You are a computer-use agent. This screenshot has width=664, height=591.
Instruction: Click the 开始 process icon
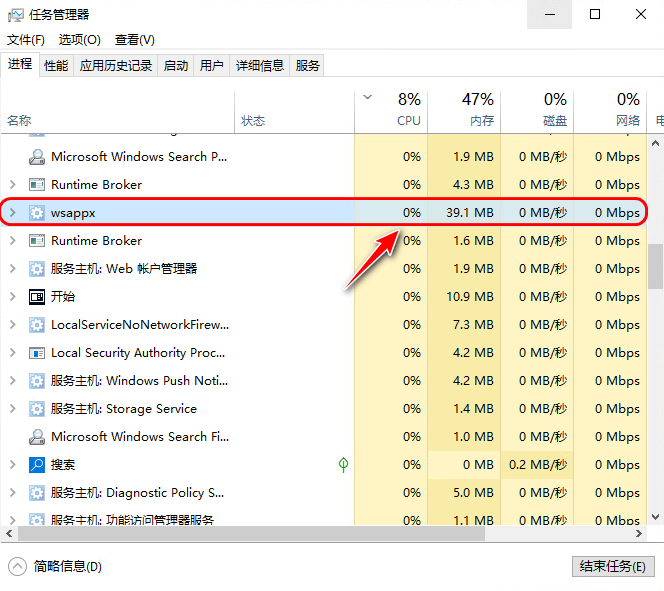pyautogui.click(x=37, y=297)
